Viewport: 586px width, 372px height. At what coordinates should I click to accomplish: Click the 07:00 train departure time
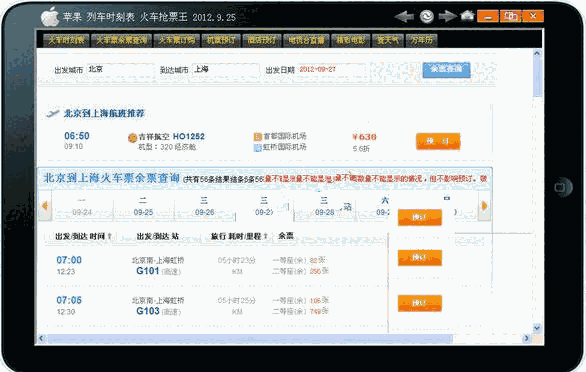[x=69, y=260]
